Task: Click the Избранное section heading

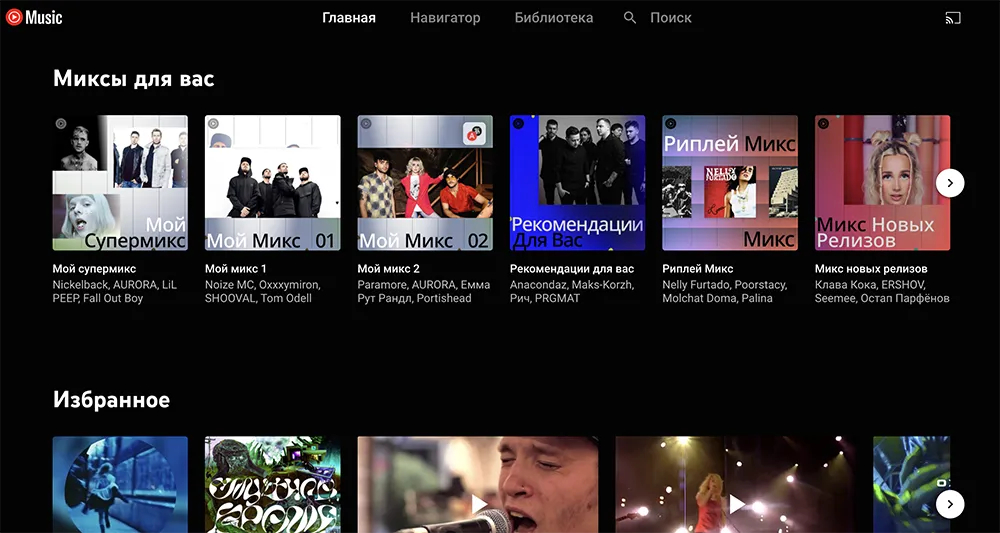Action: pyautogui.click(x=111, y=400)
